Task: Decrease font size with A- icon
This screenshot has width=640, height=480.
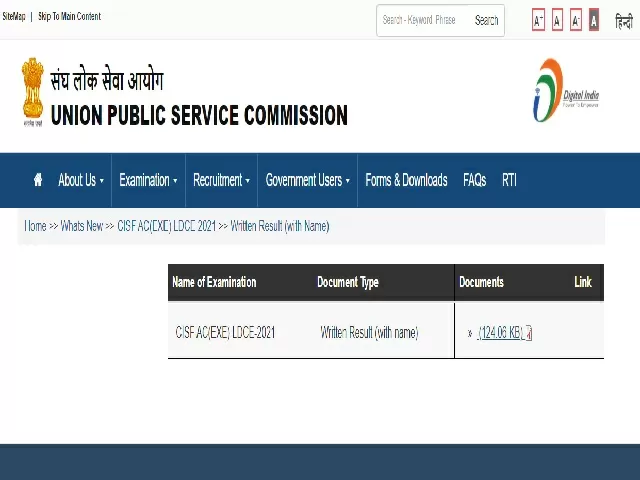Action: click(x=576, y=20)
